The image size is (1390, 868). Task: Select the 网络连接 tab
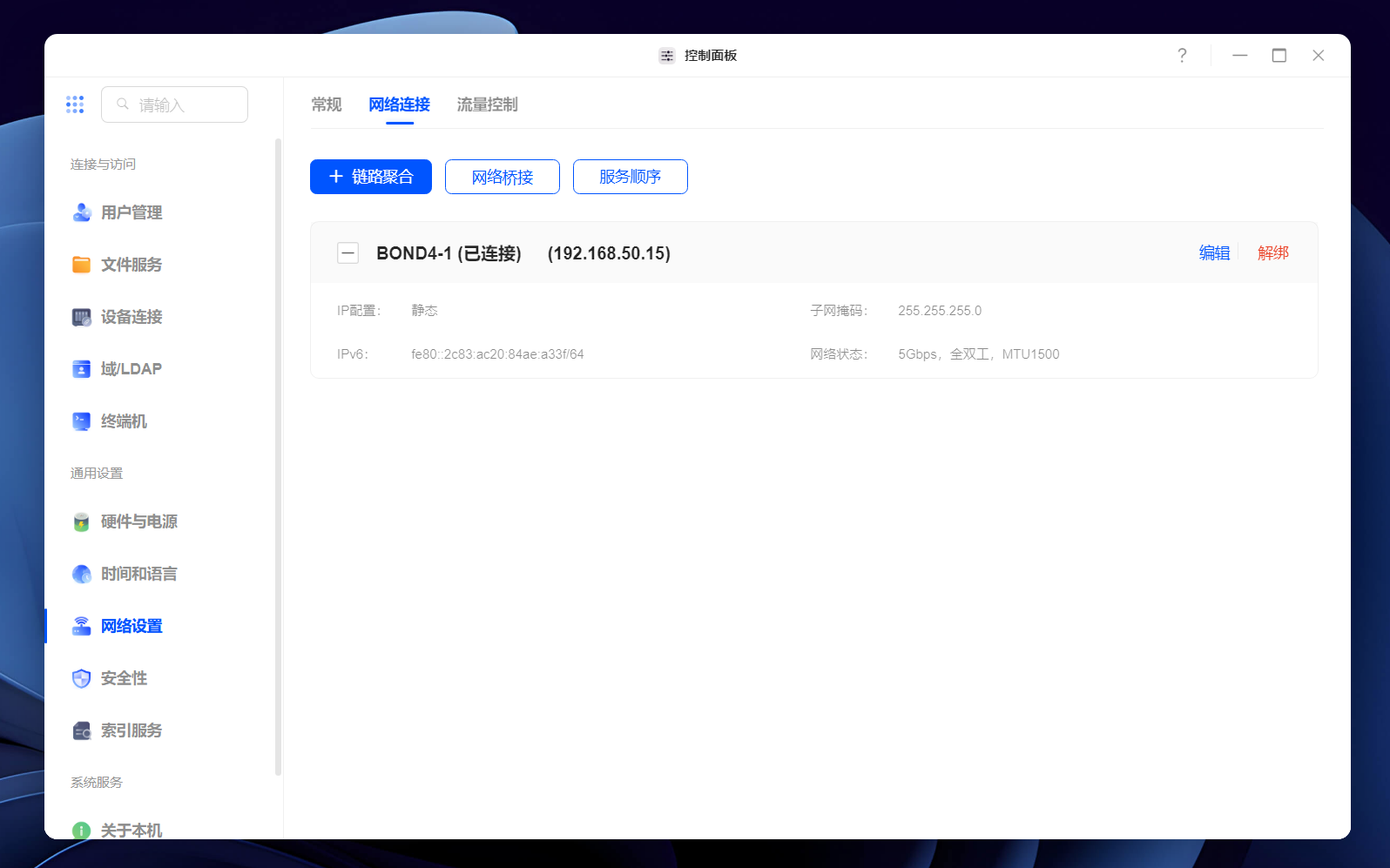(400, 104)
